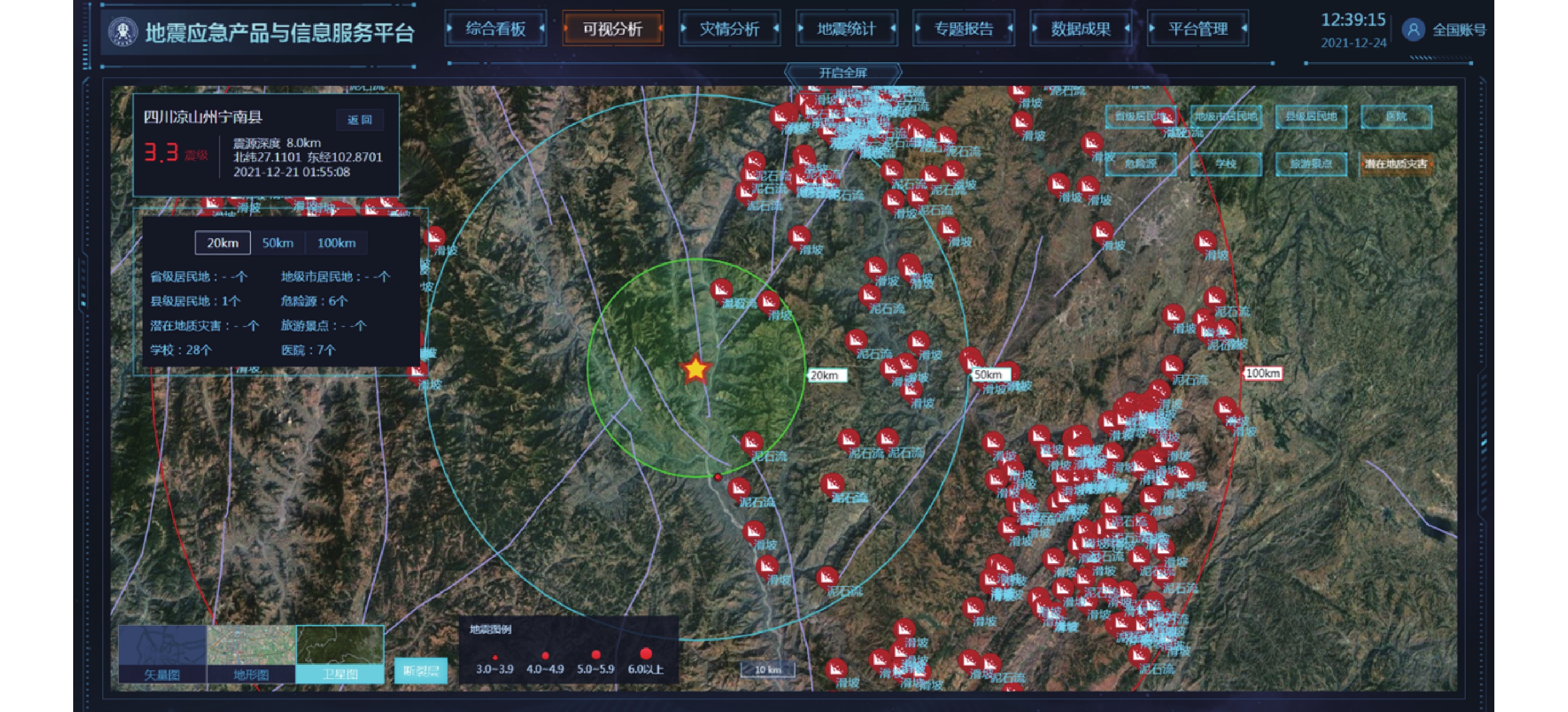Toggle the 省级居民地 layer filter
Viewport: 1568px width, 712px height.
coord(1140,116)
